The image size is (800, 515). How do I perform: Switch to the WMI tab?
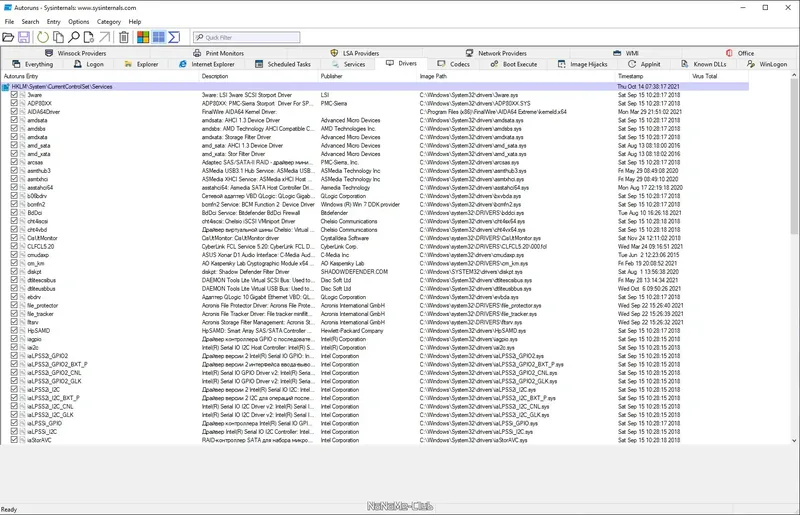tap(626, 53)
